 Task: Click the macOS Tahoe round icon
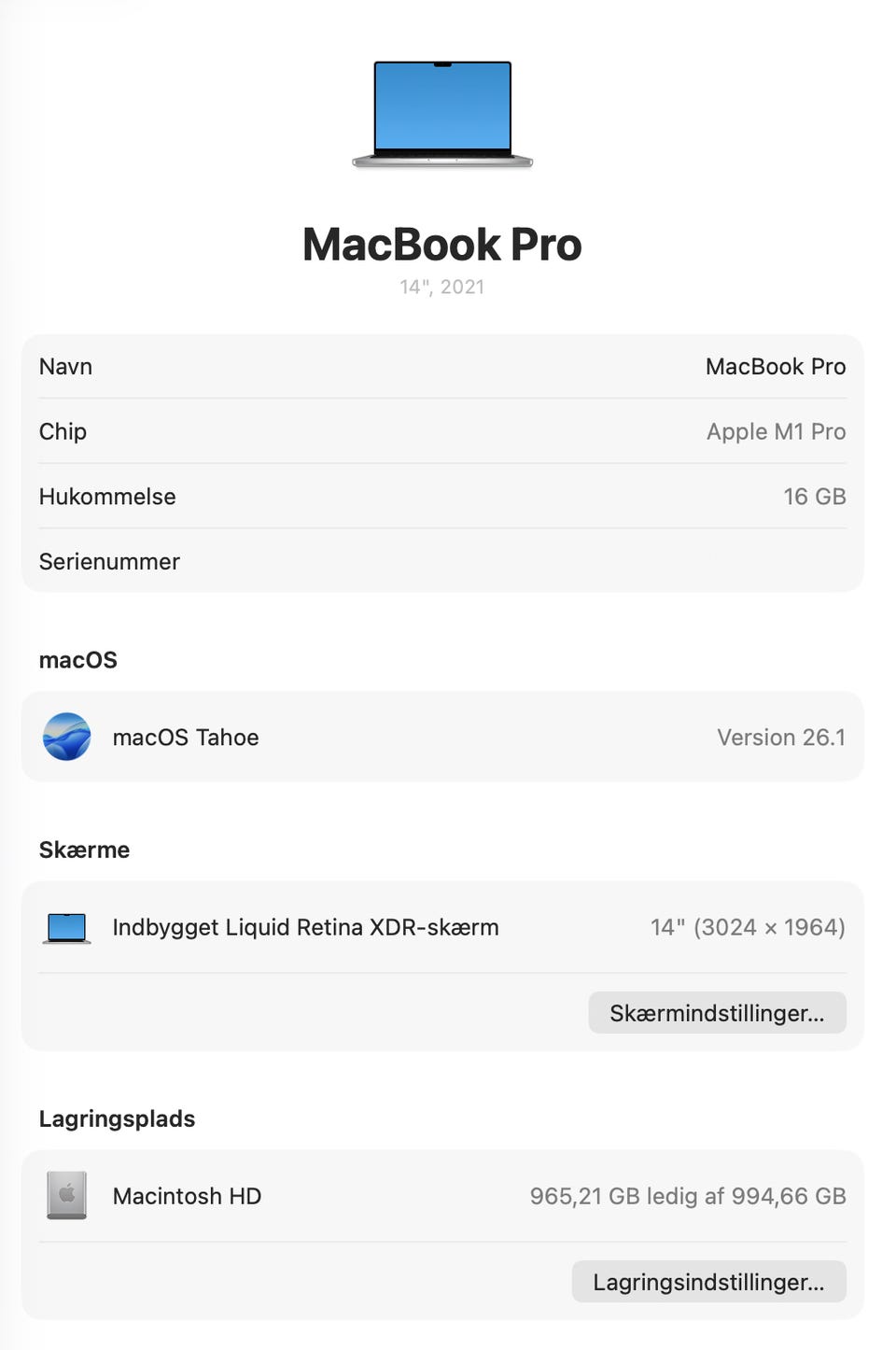66,737
